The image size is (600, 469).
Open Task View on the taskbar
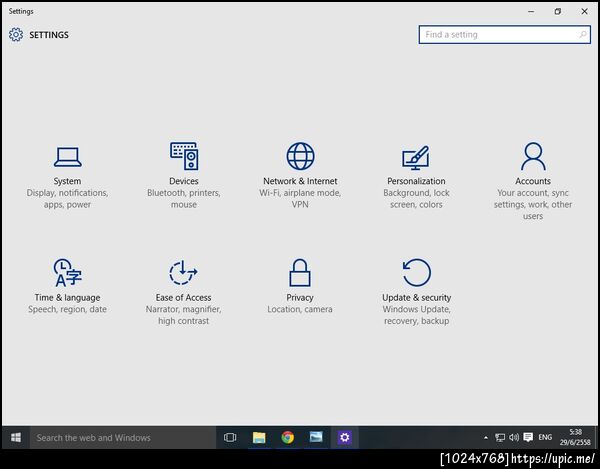[230, 437]
